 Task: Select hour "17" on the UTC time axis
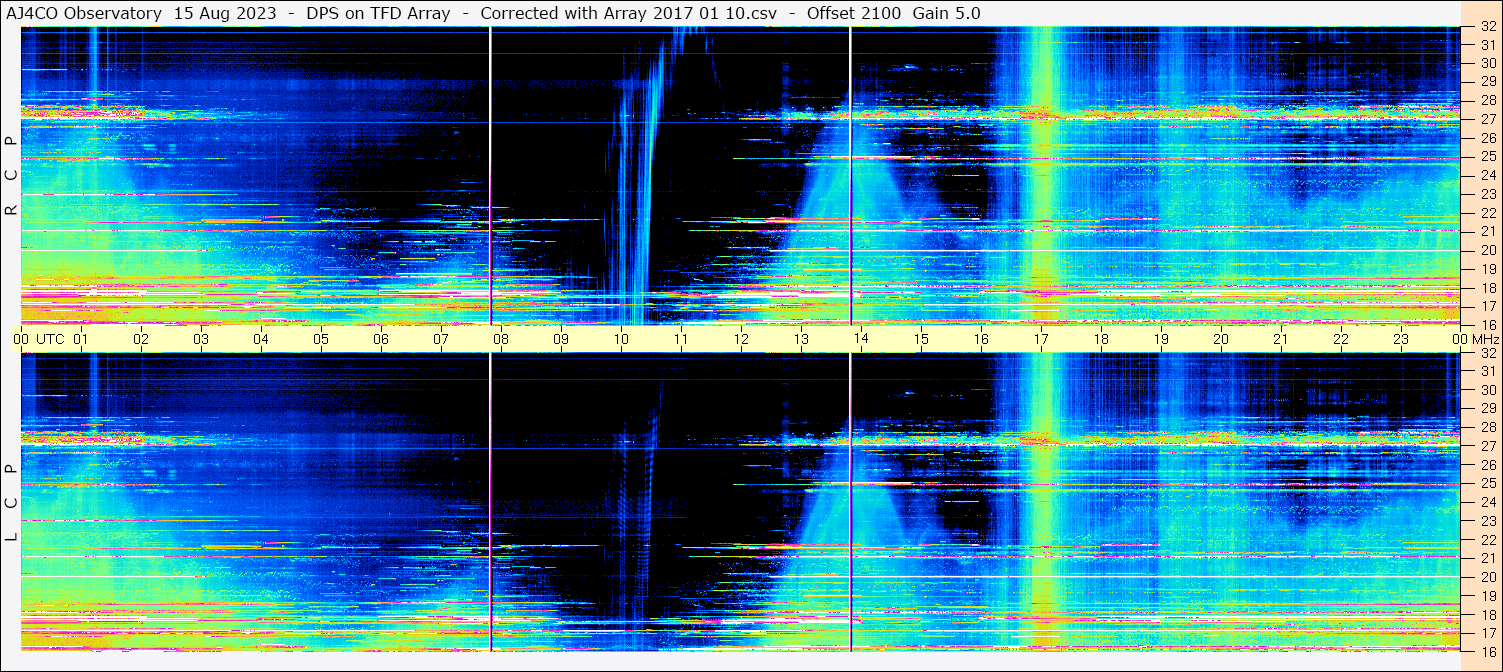[1041, 339]
